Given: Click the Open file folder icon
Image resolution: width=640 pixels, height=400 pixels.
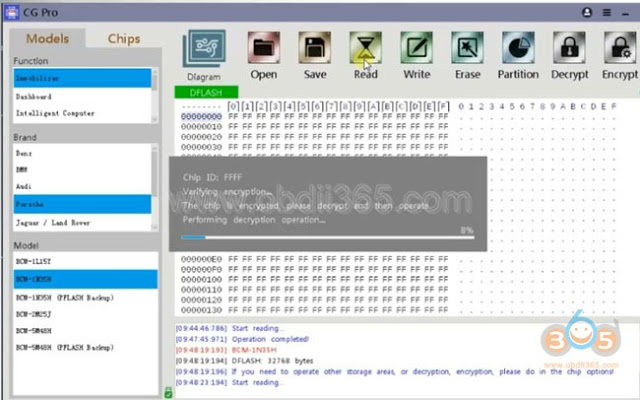Looking at the screenshot, I should pyautogui.click(x=264, y=48).
